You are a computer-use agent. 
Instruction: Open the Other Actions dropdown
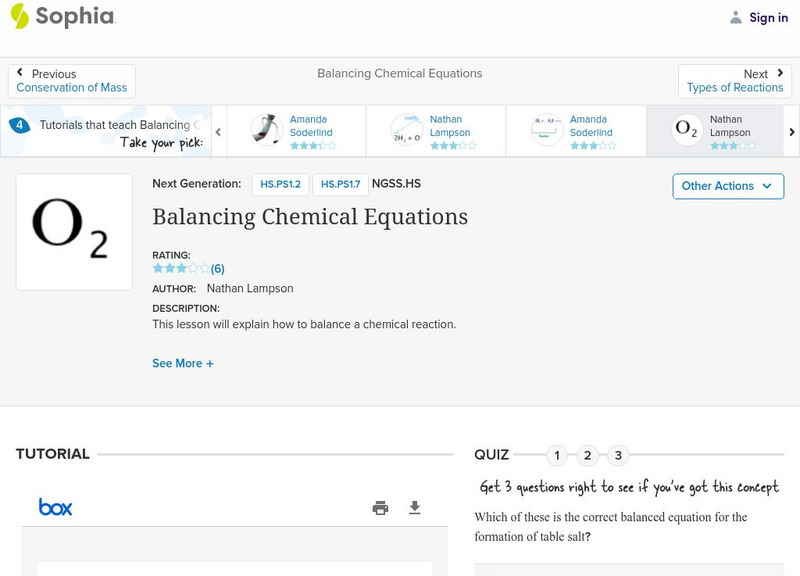click(727, 186)
